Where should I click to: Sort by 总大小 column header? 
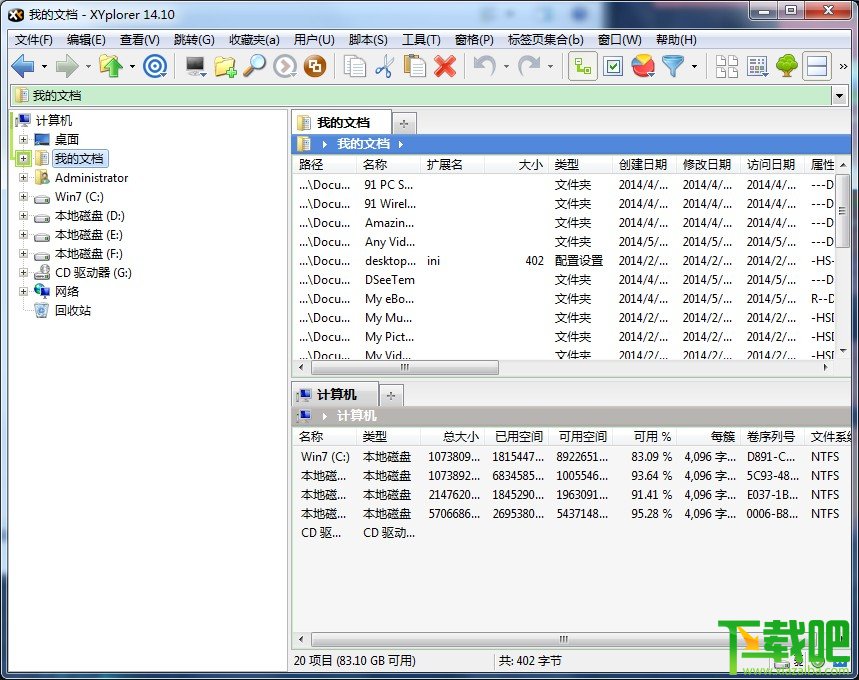(453, 437)
